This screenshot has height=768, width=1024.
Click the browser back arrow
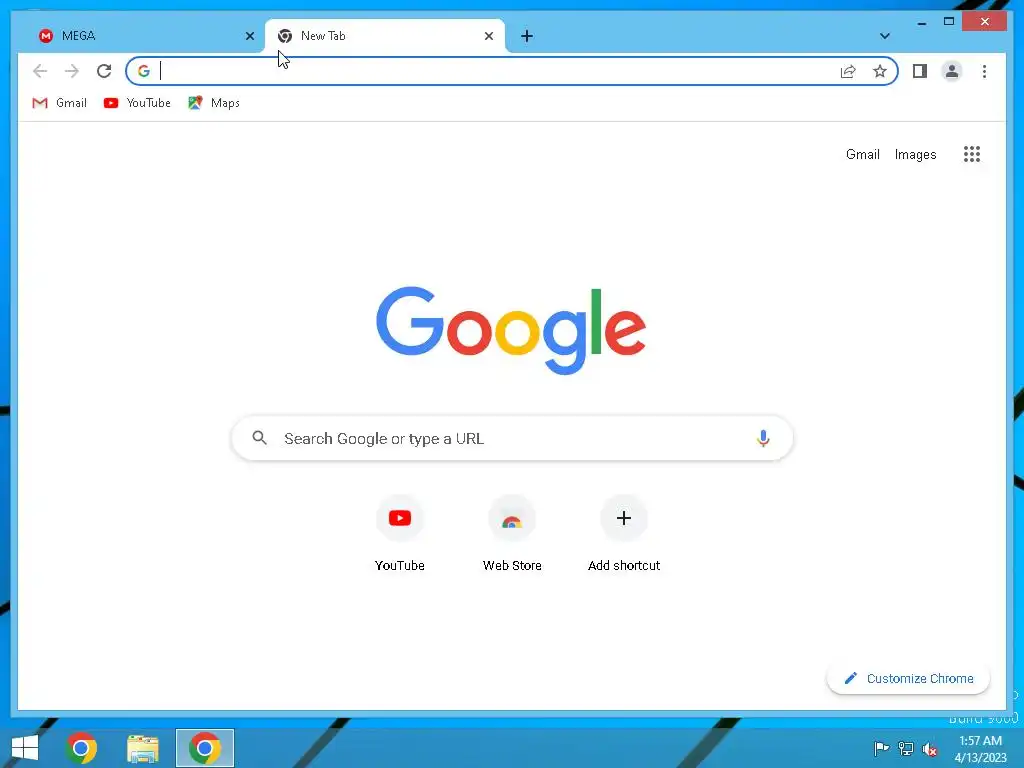pos(40,71)
